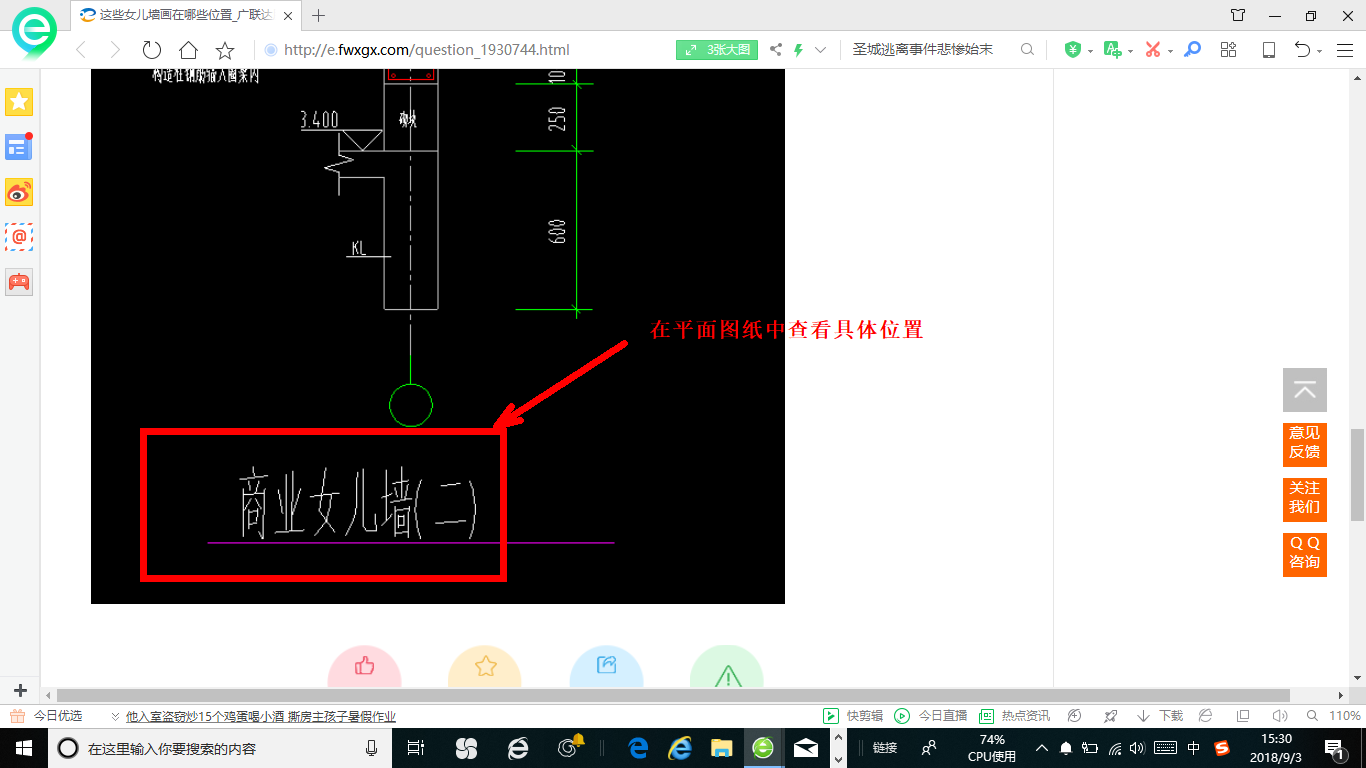This screenshot has width=1366, height=768.
Task: Open the extensions grid icon
Action: click(x=1229, y=50)
